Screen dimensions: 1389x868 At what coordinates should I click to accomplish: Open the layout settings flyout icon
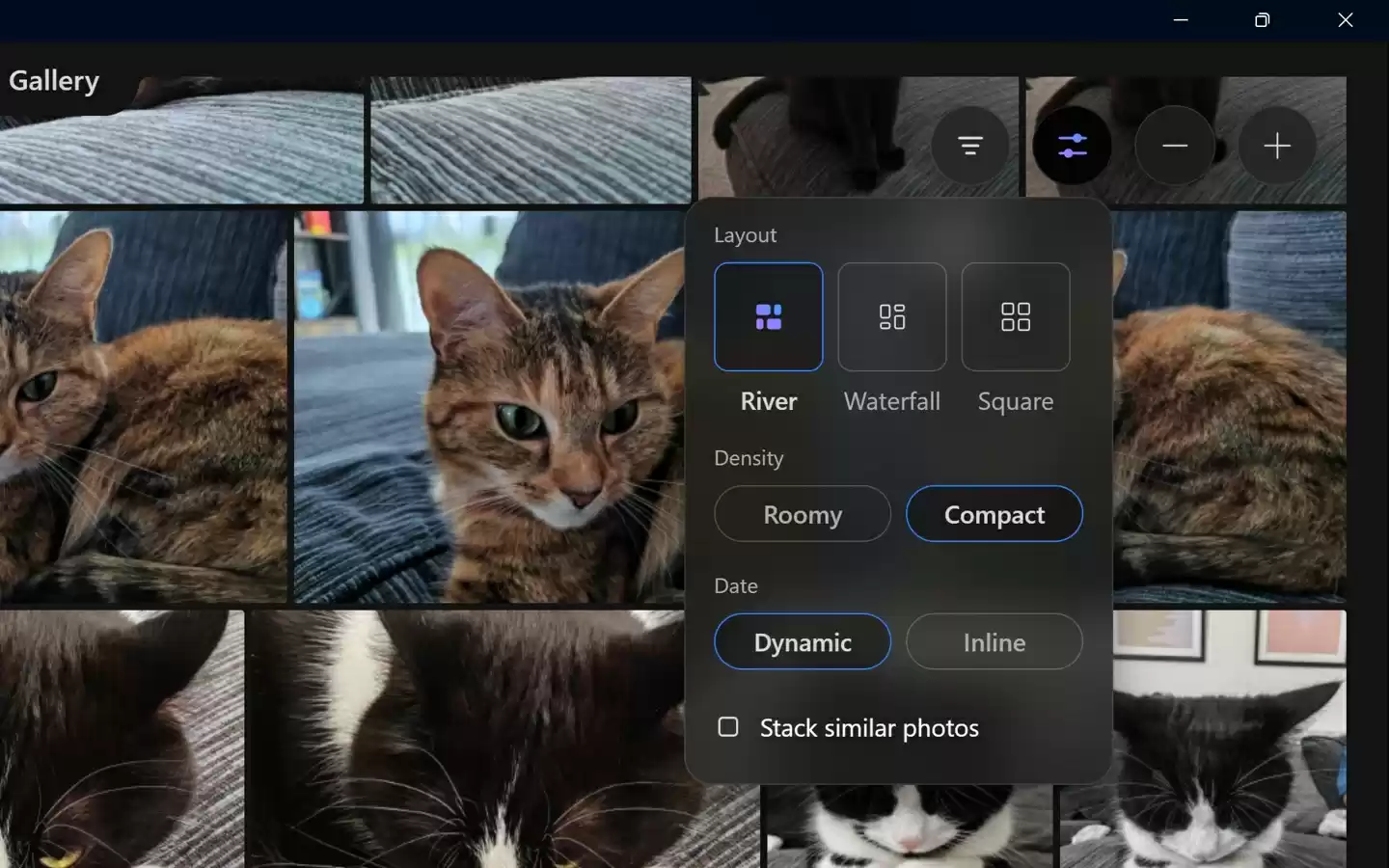[1072, 146]
